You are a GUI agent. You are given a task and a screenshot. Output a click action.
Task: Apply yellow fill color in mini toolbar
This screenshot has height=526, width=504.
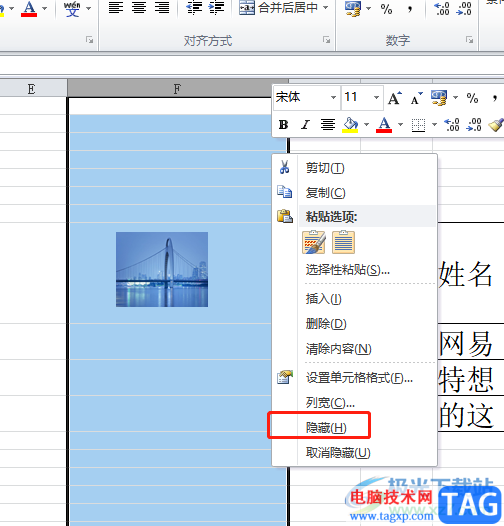(x=350, y=125)
